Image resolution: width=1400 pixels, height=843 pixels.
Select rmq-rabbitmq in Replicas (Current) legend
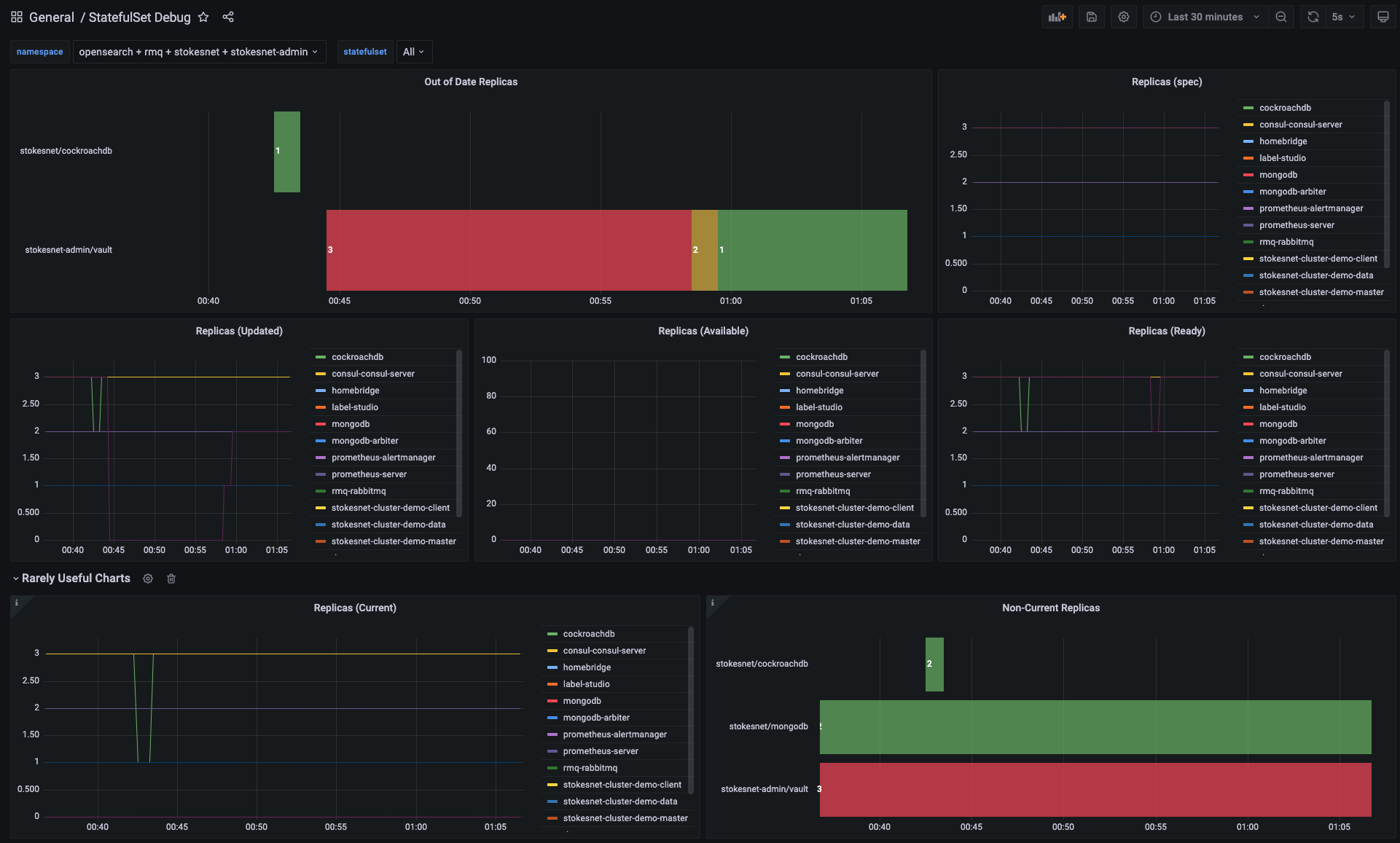point(590,768)
